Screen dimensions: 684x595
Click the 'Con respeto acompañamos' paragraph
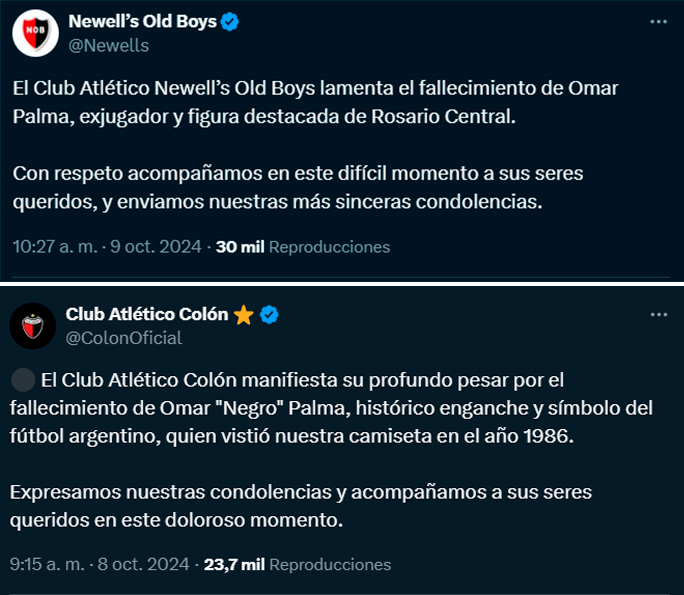[x=298, y=188]
